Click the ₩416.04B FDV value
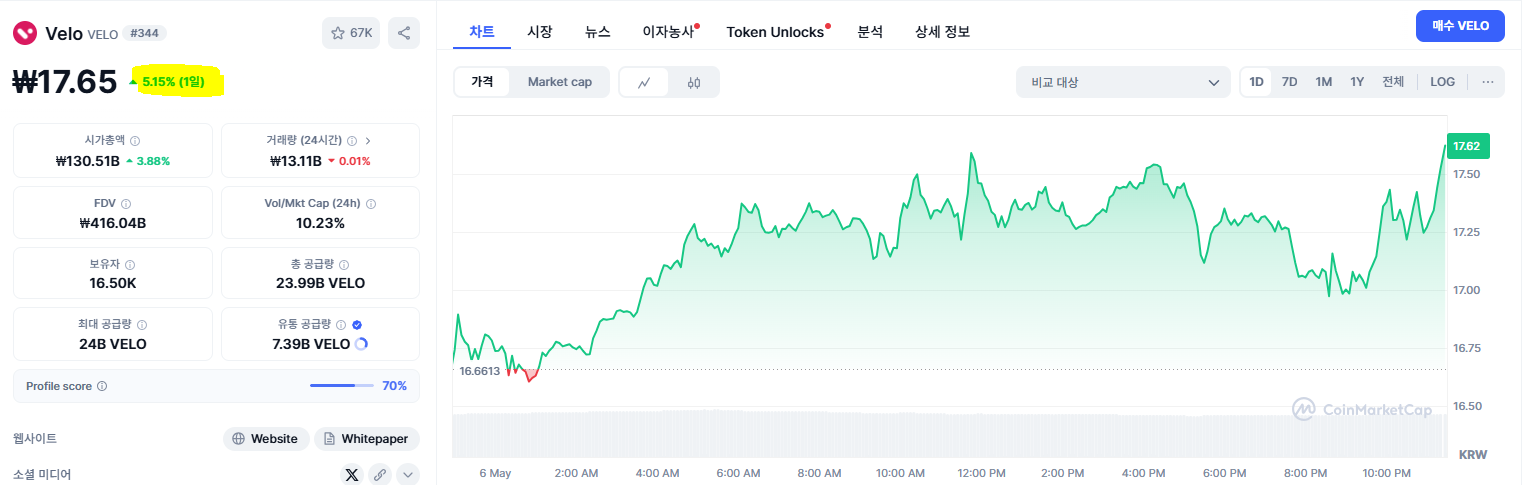The image size is (1522, 485). [112, 223]
